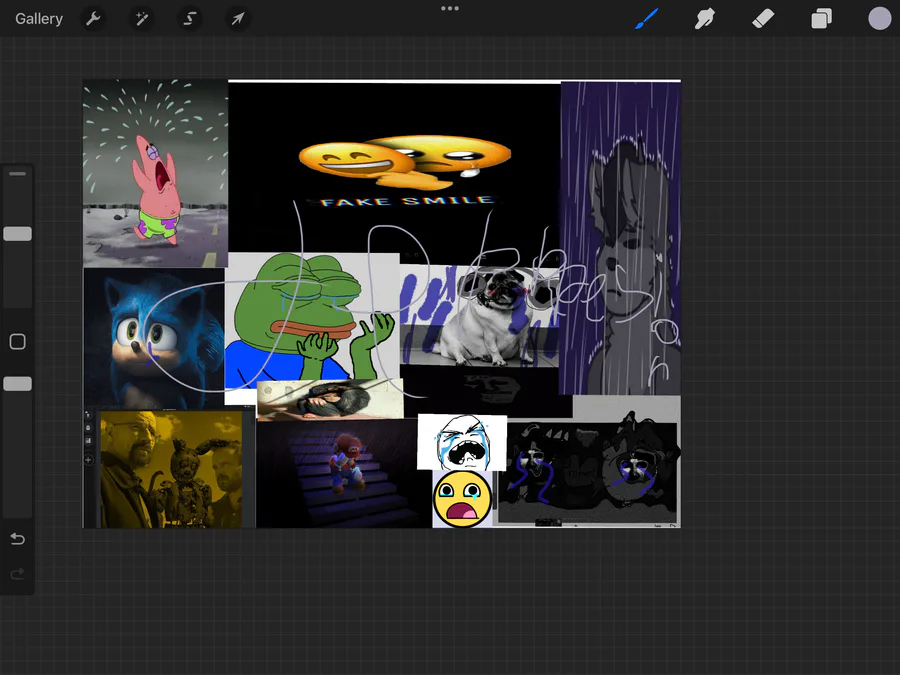Select the Eraser tool
This screenshot has width=900, height=675.
[763, 18]
